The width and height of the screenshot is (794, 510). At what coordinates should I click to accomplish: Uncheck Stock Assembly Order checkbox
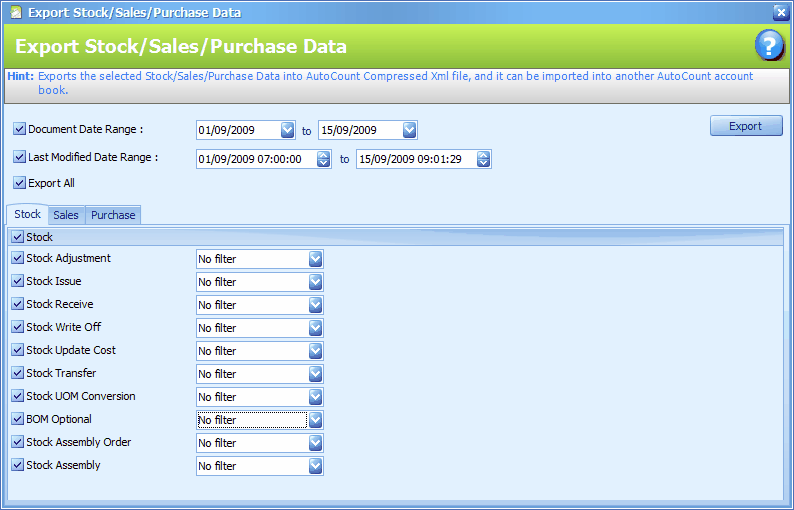(x=17, y=442)
